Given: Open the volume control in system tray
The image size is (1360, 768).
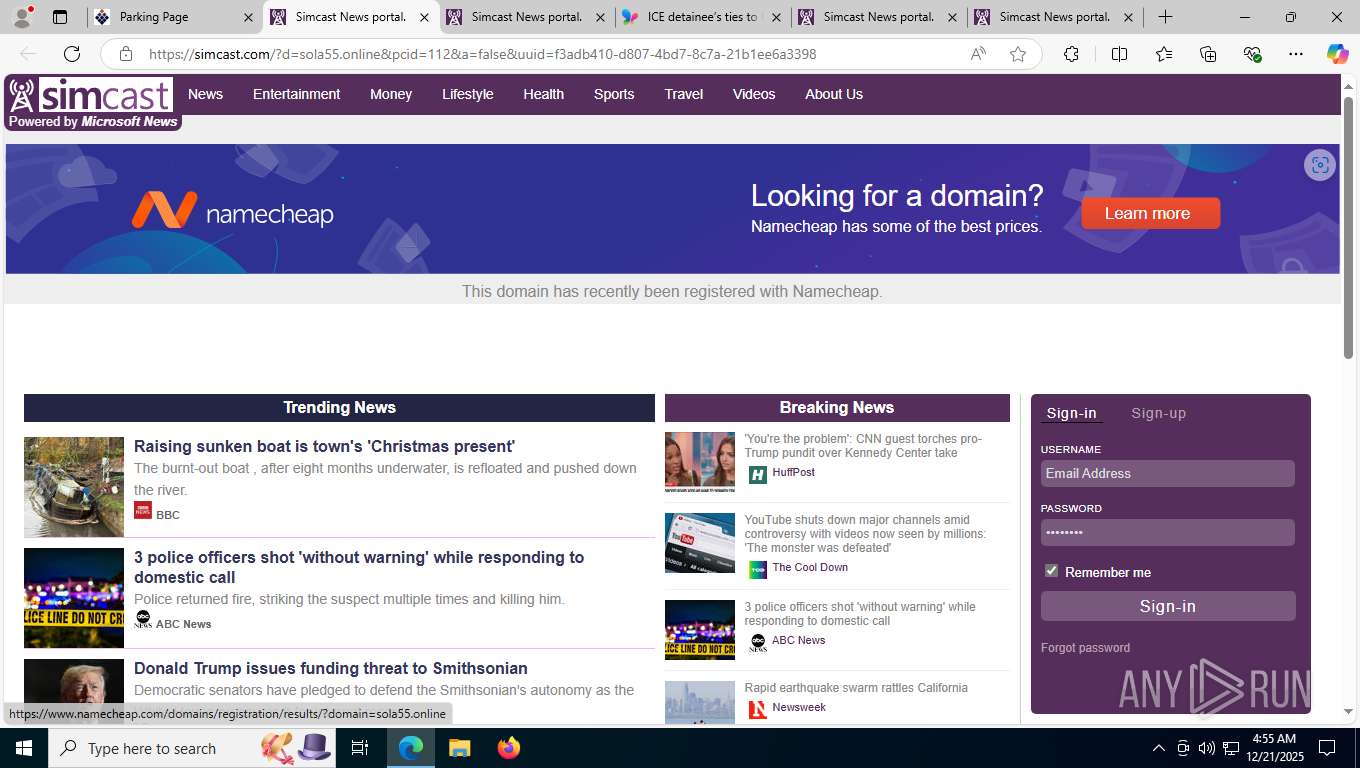Looking at the screenshot, I should (1207, 748).
